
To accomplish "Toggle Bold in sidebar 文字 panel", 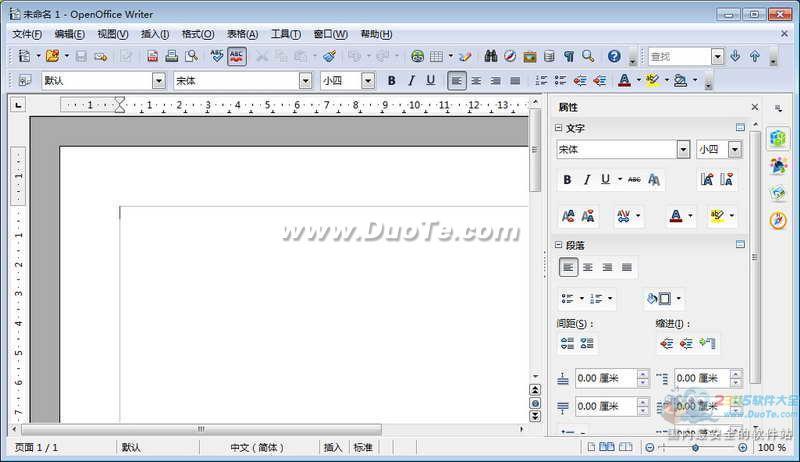I will pos(567,179).
